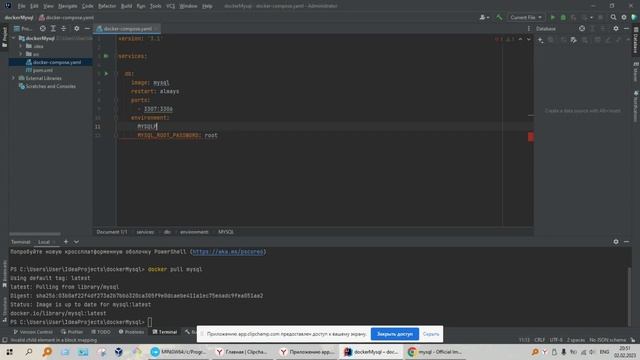The width and height of the screenshot is (640, 360).
Task: Open the File menu
Action: (21, 6)
